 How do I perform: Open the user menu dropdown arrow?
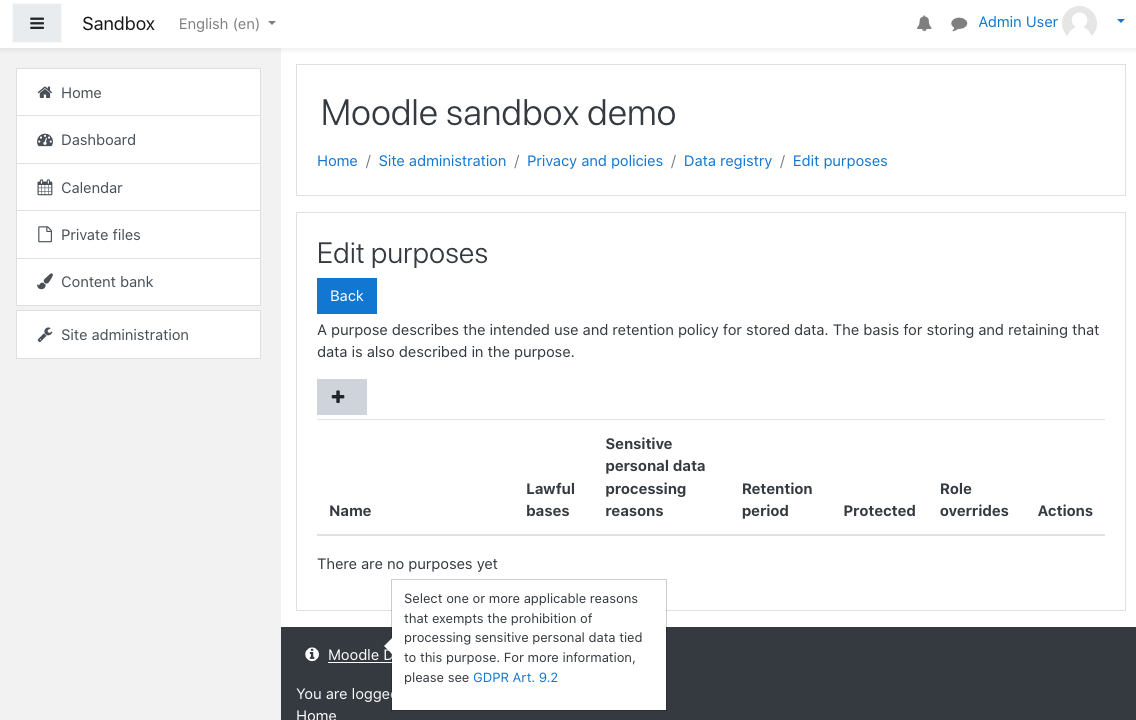(x=1121, y=22)
